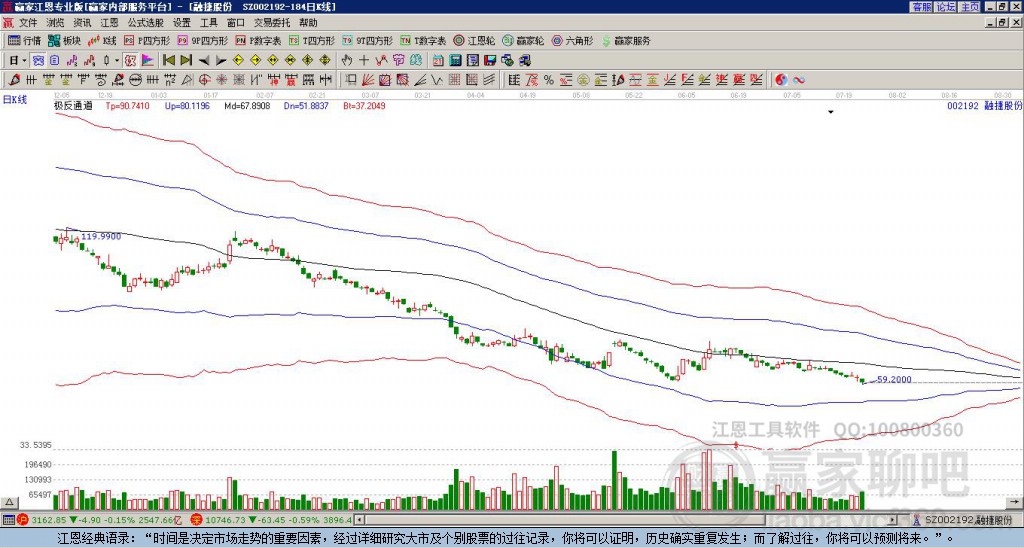Open the 浏览 menu
The height and width of the screenshot is (548, 1024).
click(55, 23)
